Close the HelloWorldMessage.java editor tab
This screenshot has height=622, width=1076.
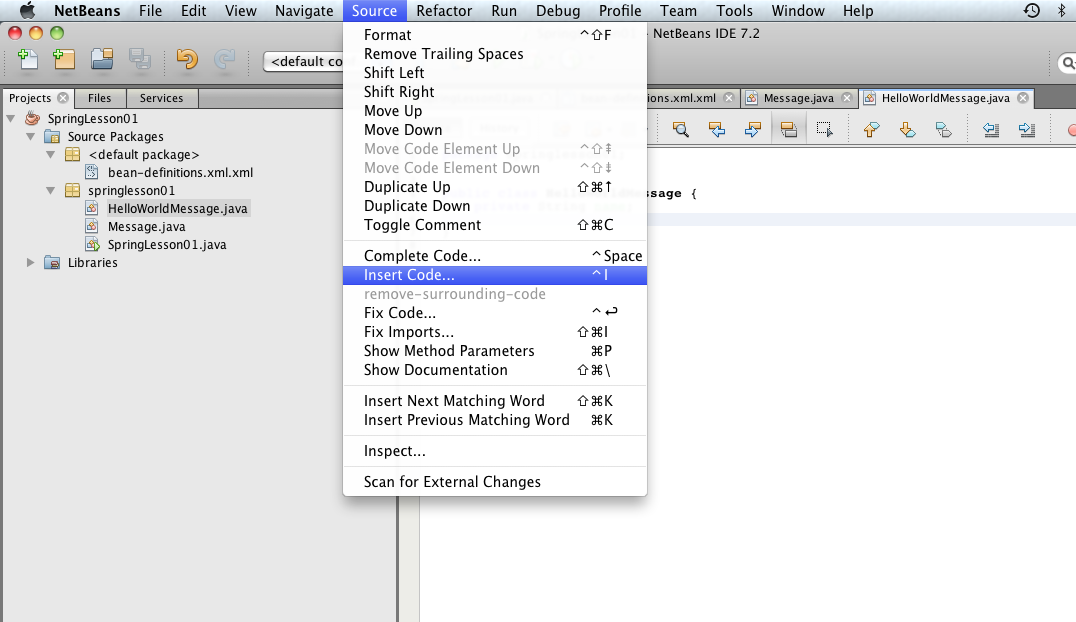1022,98
